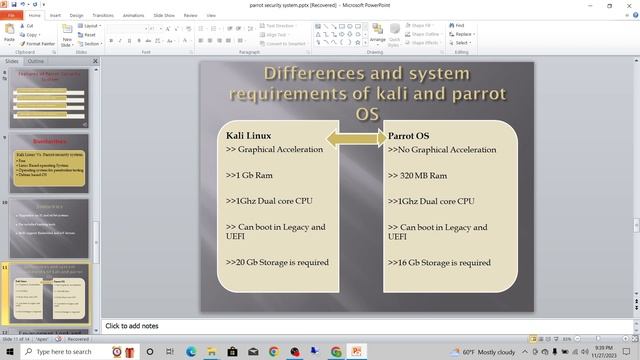Open the Section dropdown

tap(90, 44)
